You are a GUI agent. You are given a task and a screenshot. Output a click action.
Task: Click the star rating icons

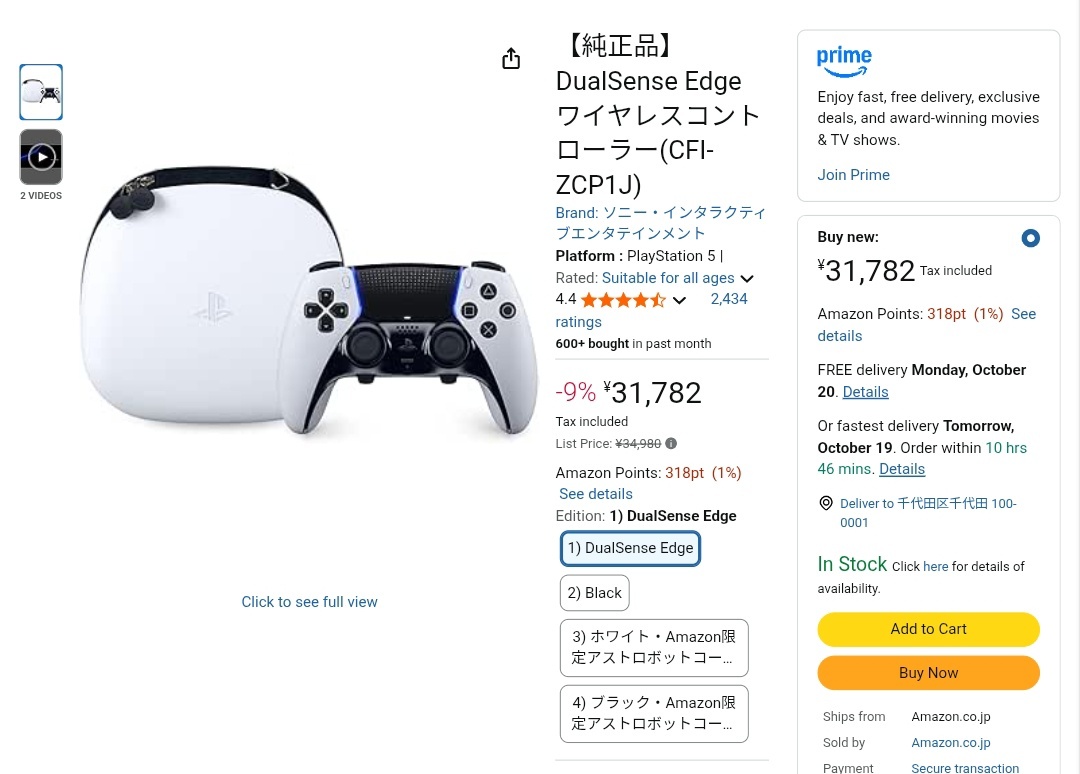[x=623, y=300]
